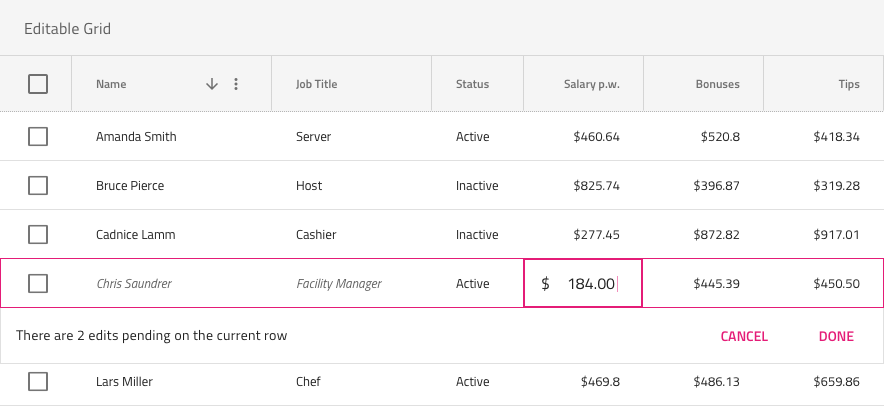Cancel the pending row edits
This screenshot has height=406, width=884.
743,336
